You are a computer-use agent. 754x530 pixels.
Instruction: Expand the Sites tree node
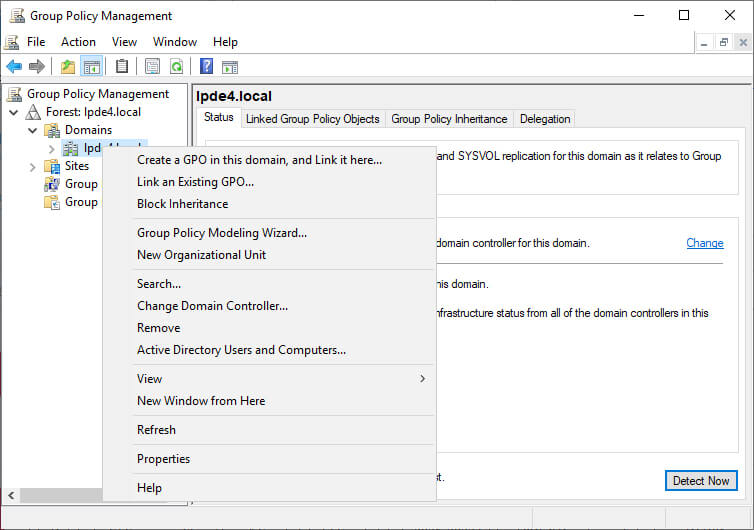click(32, 167)
